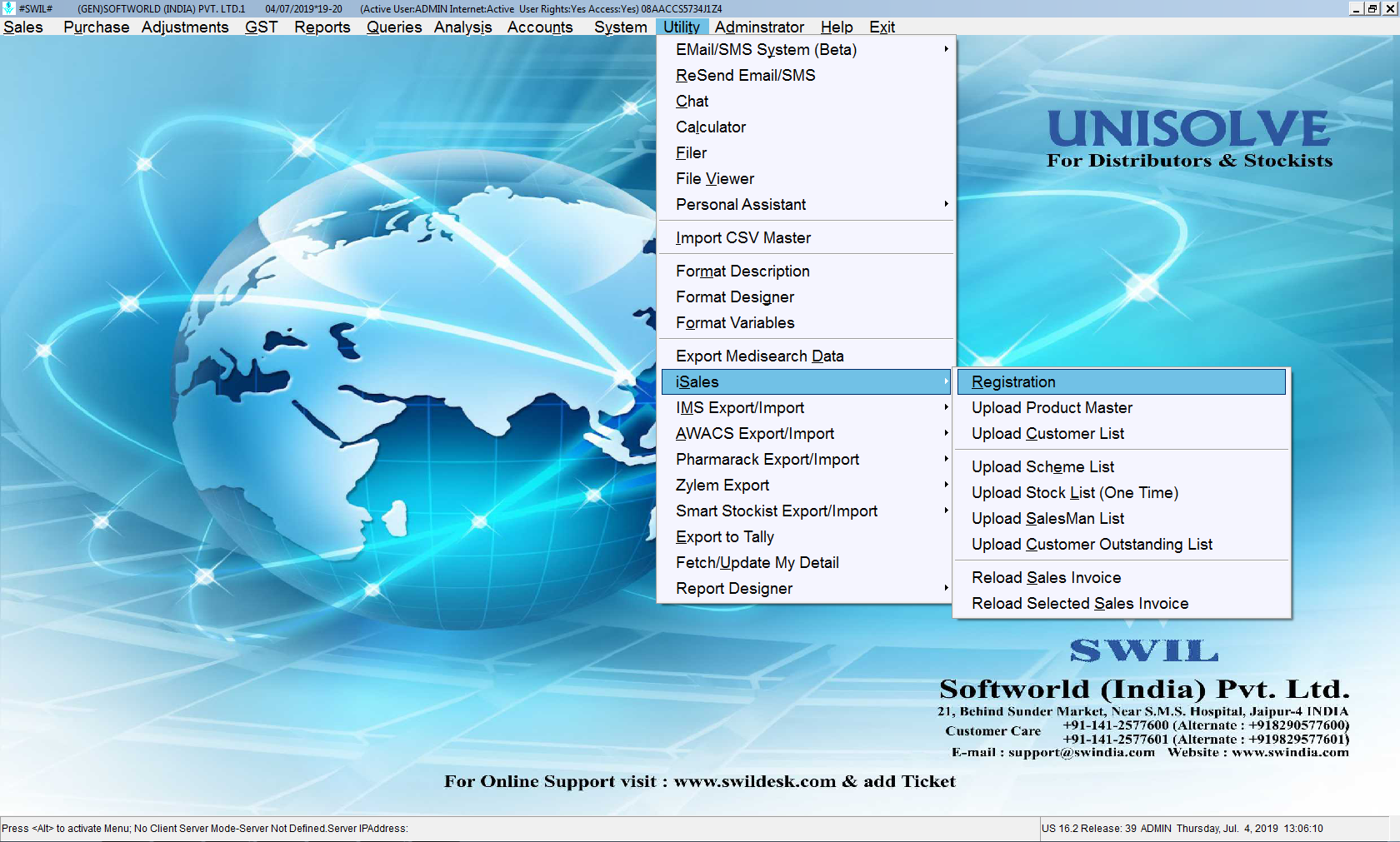
Task: Expand Personal Assistant submenu
Action: tap(806, 204)
